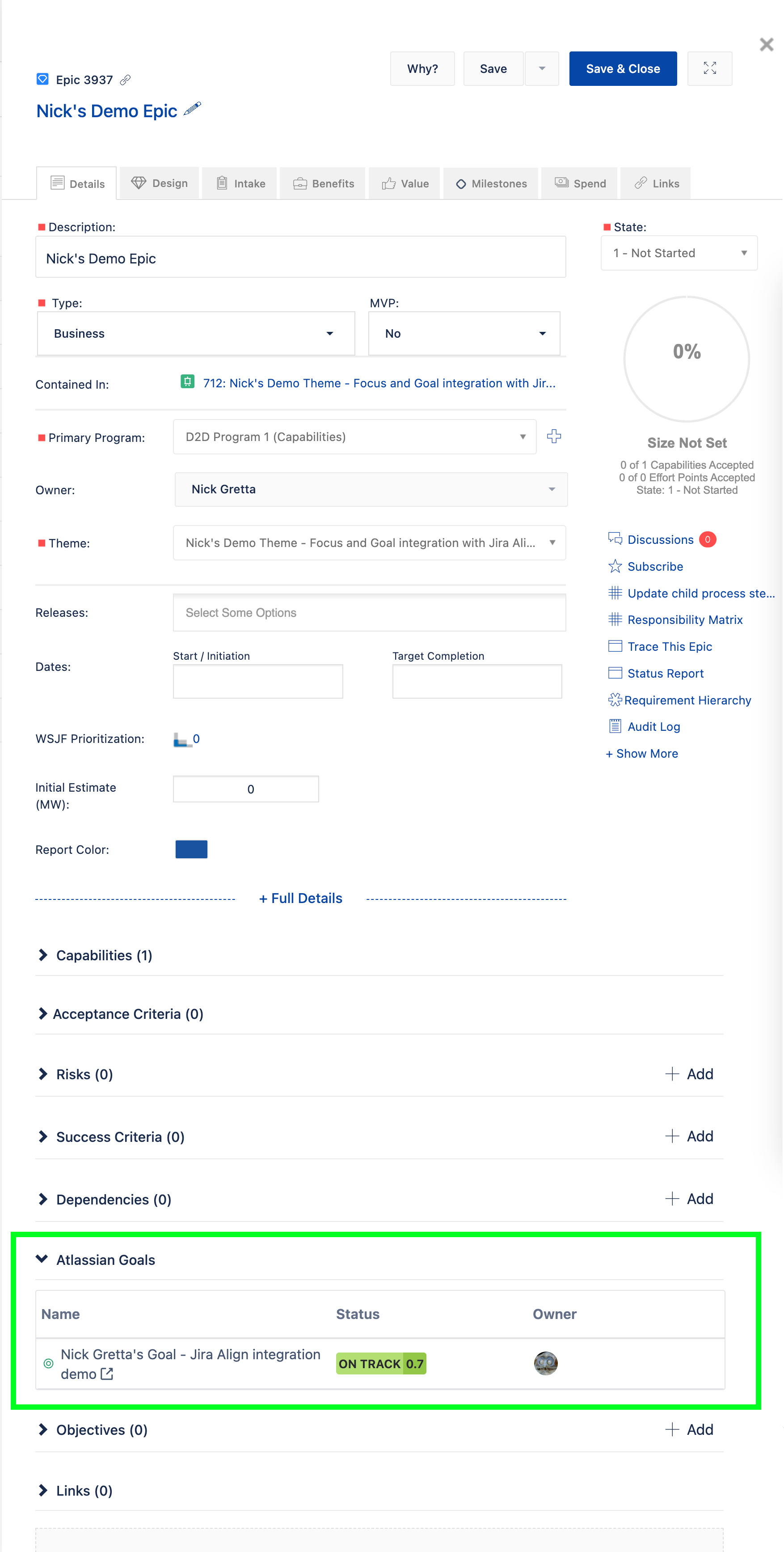Expand the dialog with the fullscreen arrows icon
This screenshot has width=784, height=1552.
pos(710,68)
